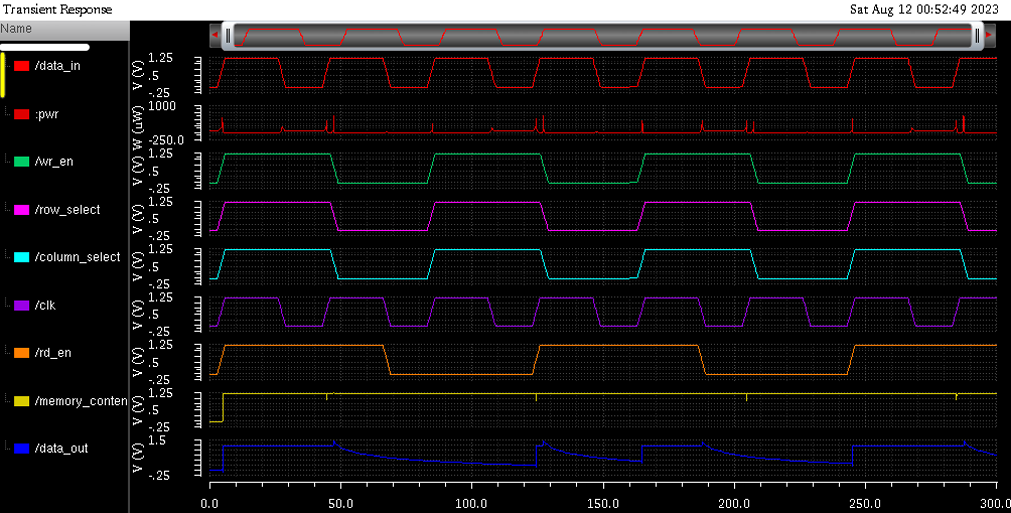Click the green /wr_en color swatch
This screenshot has height=513, width=1011.
pos(22,162)
